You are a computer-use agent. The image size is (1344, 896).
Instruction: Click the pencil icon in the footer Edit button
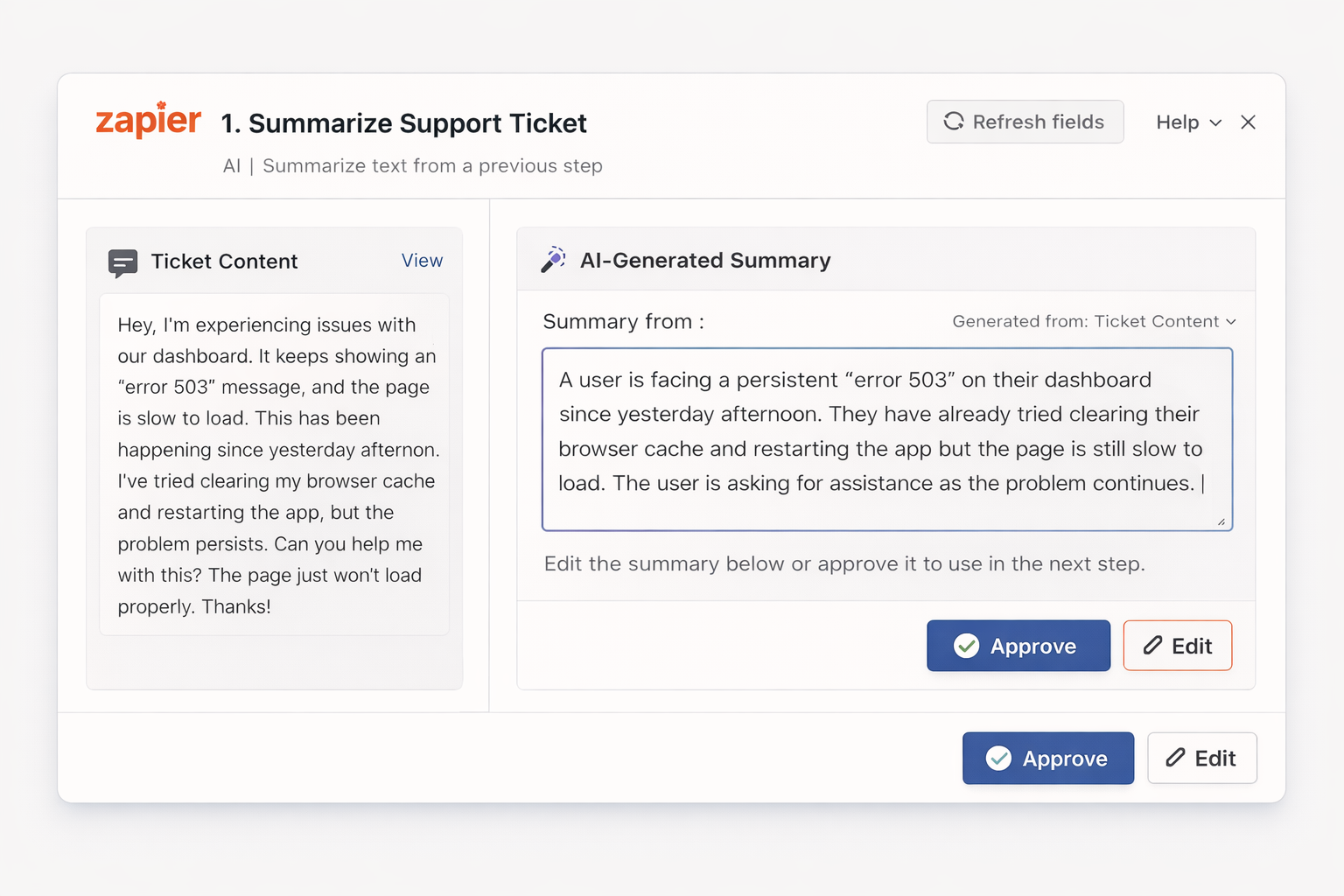(x=1176, y=758)
